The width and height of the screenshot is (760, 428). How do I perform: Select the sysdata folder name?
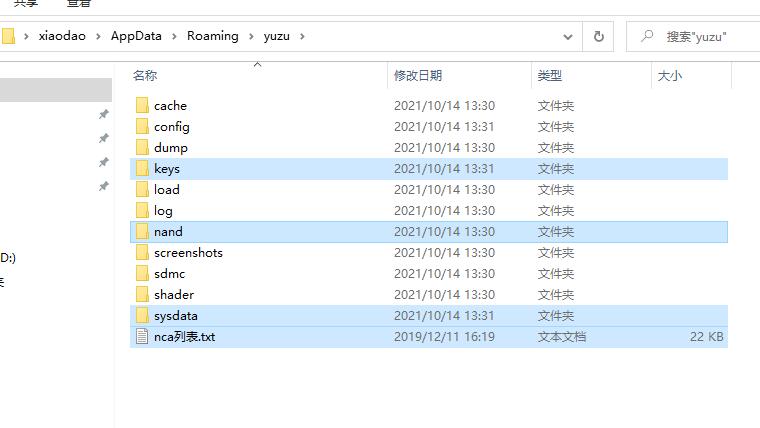pyautogui.click(x=175, y=316)
